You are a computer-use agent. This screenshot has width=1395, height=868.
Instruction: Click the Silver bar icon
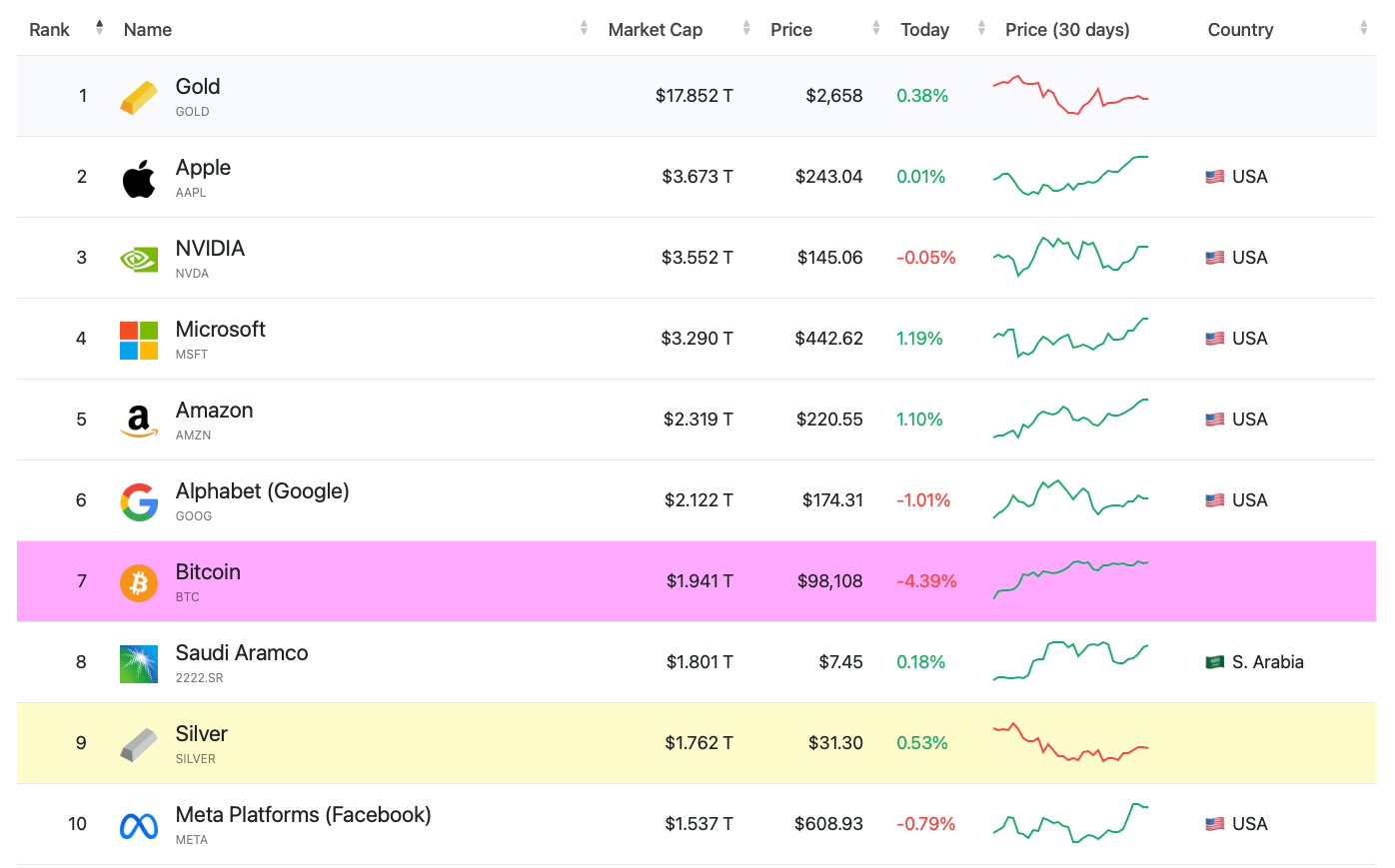pyautogui.click(x=139, y=745)
